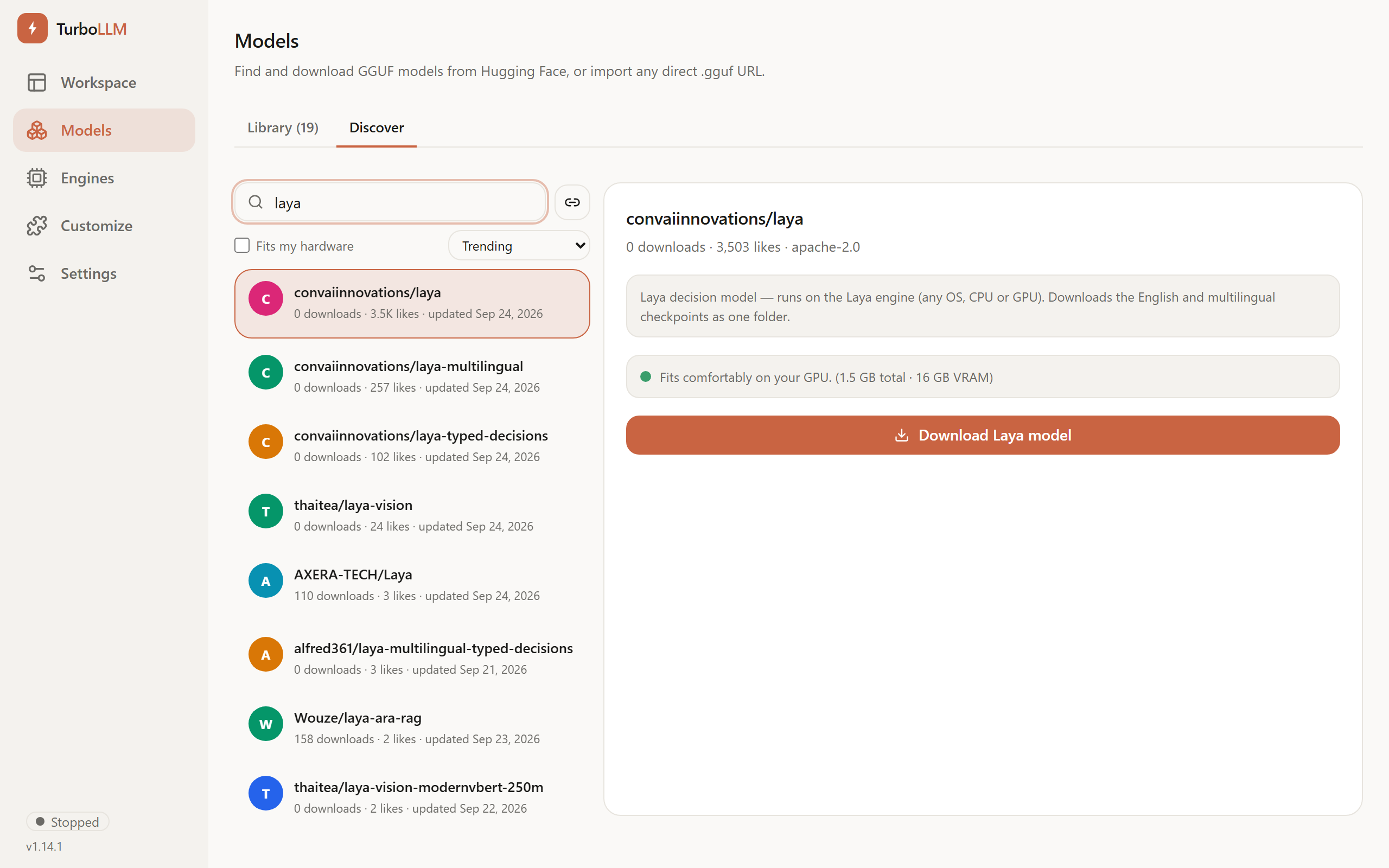This screenshot has width=1389, height=868.
Task: Click the Laya decision model description box
Action: (983, 306)
